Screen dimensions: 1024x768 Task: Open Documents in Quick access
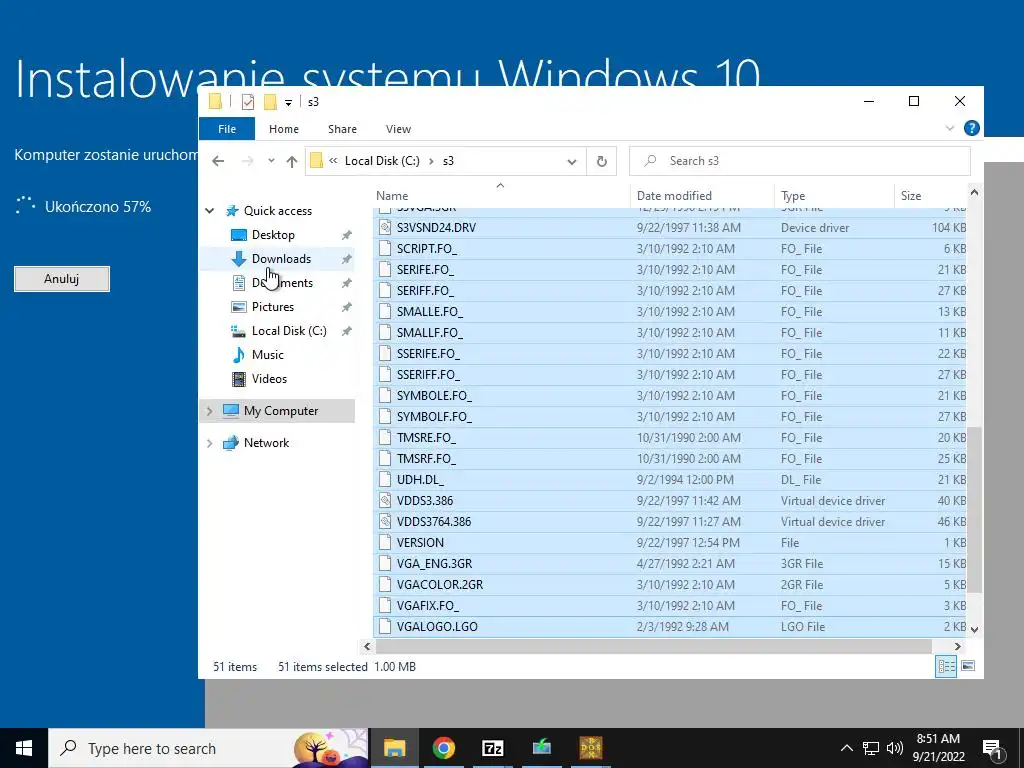coord(282,283)
